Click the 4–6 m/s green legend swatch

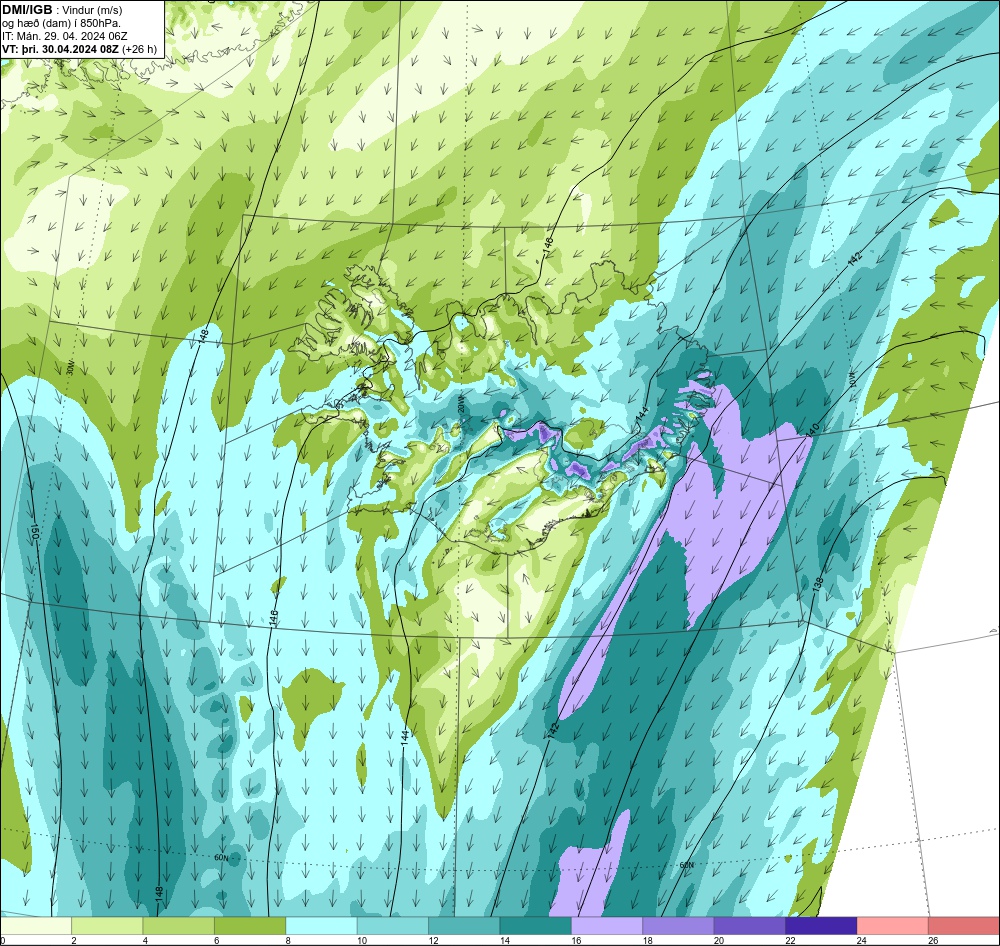coord(179,926)
